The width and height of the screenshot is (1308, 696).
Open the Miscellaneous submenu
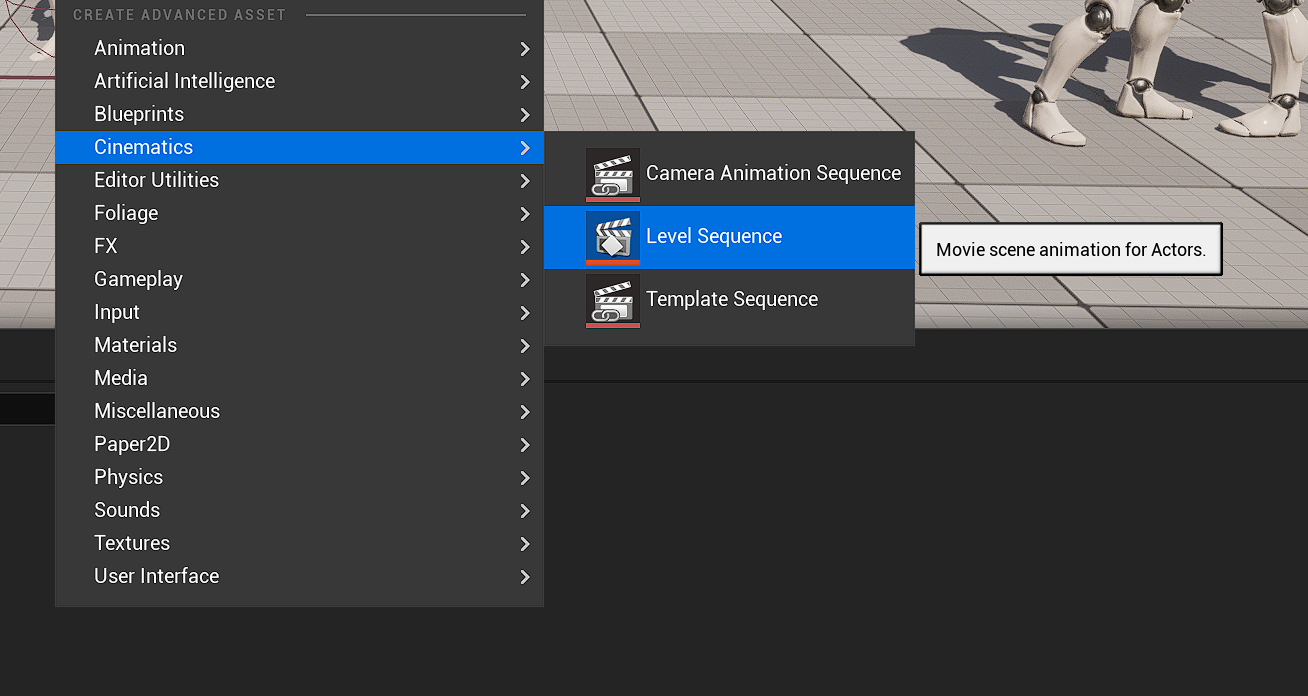click(x=299, y=411)
